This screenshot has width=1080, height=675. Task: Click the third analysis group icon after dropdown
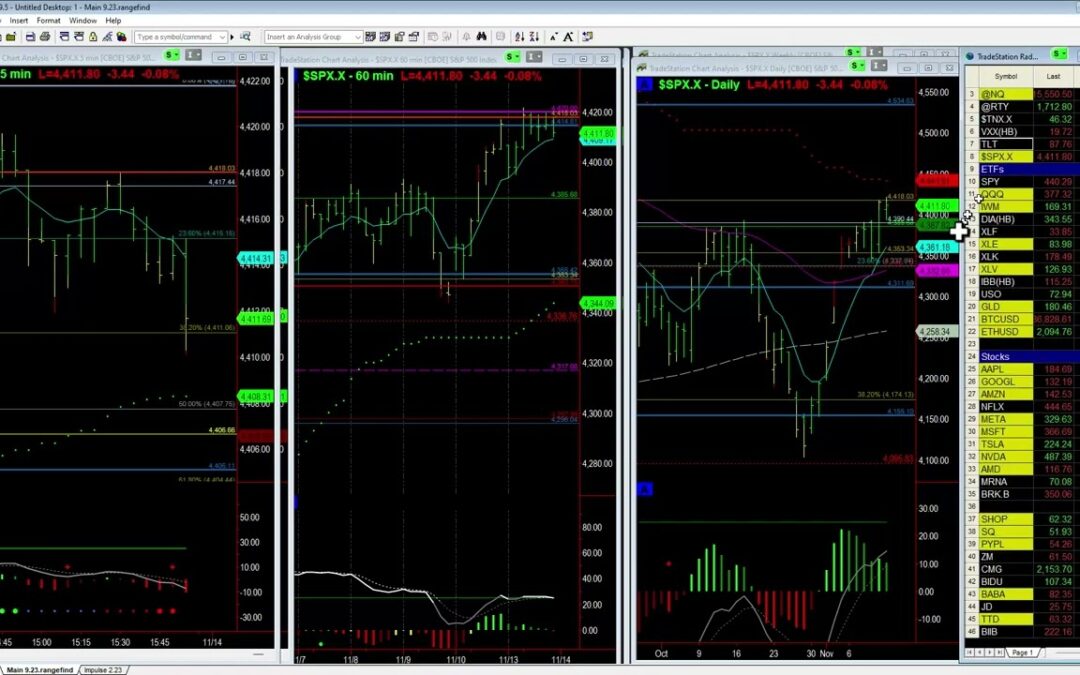[x=399, y=37]
